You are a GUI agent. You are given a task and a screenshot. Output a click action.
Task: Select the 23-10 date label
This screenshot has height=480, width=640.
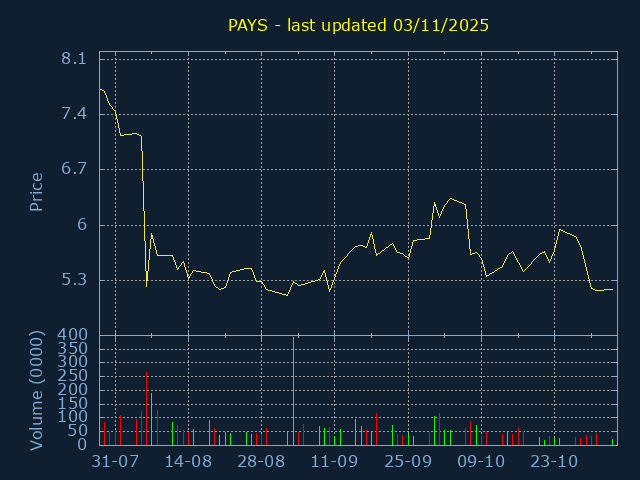tap(554, 462)
